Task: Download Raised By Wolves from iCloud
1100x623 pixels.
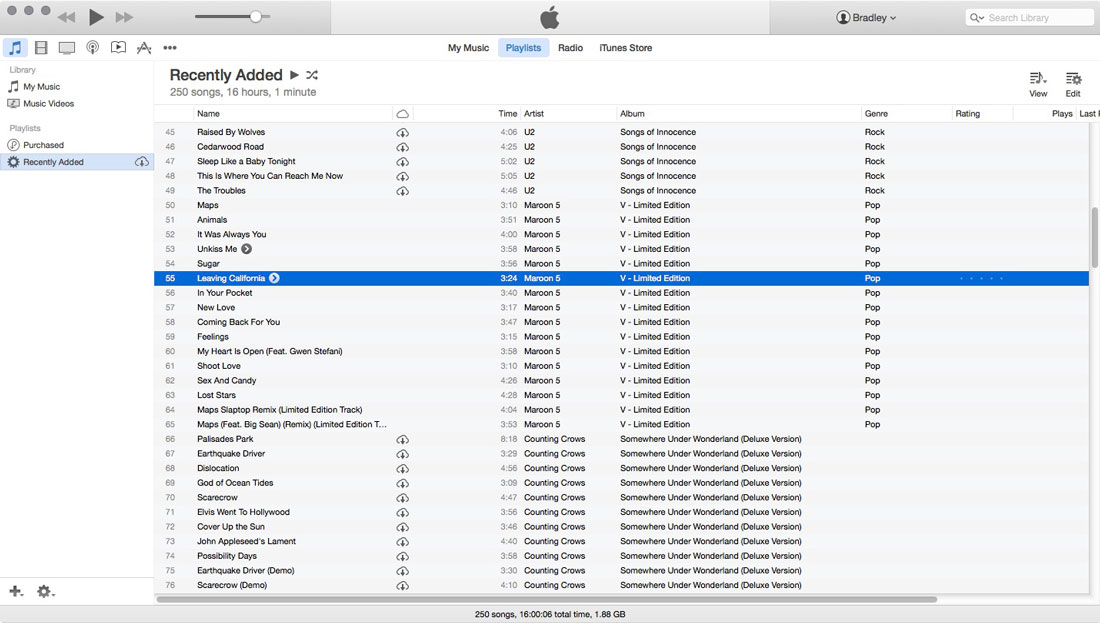Action: [x=403, y=133]
